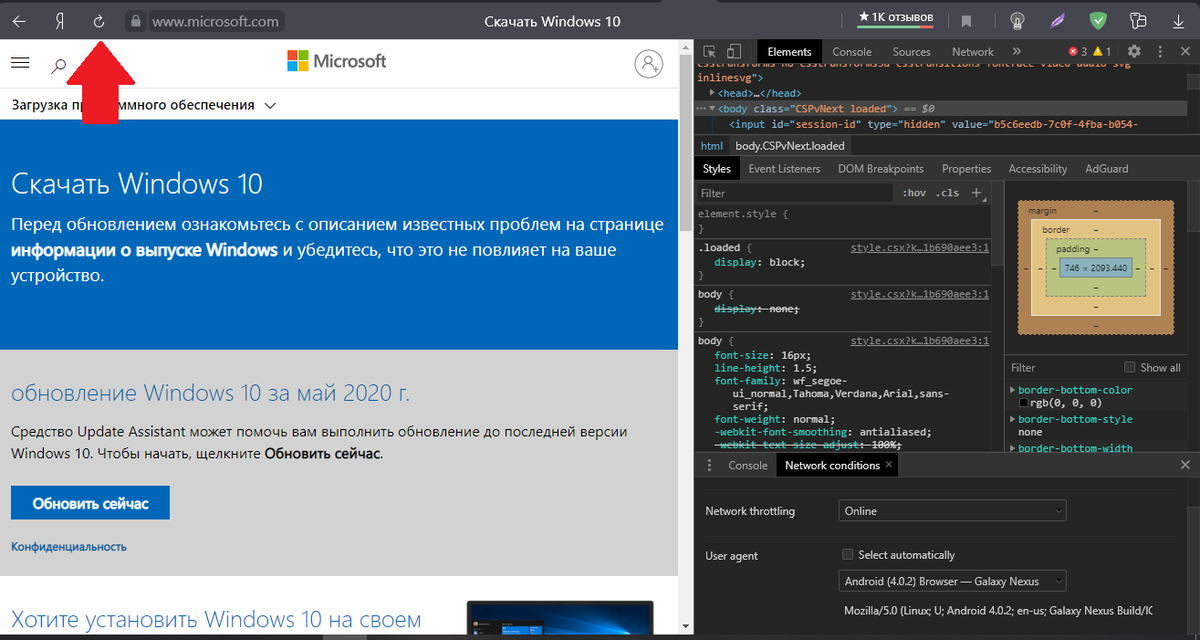Click the yellow warning count badge

(1101, 51)
